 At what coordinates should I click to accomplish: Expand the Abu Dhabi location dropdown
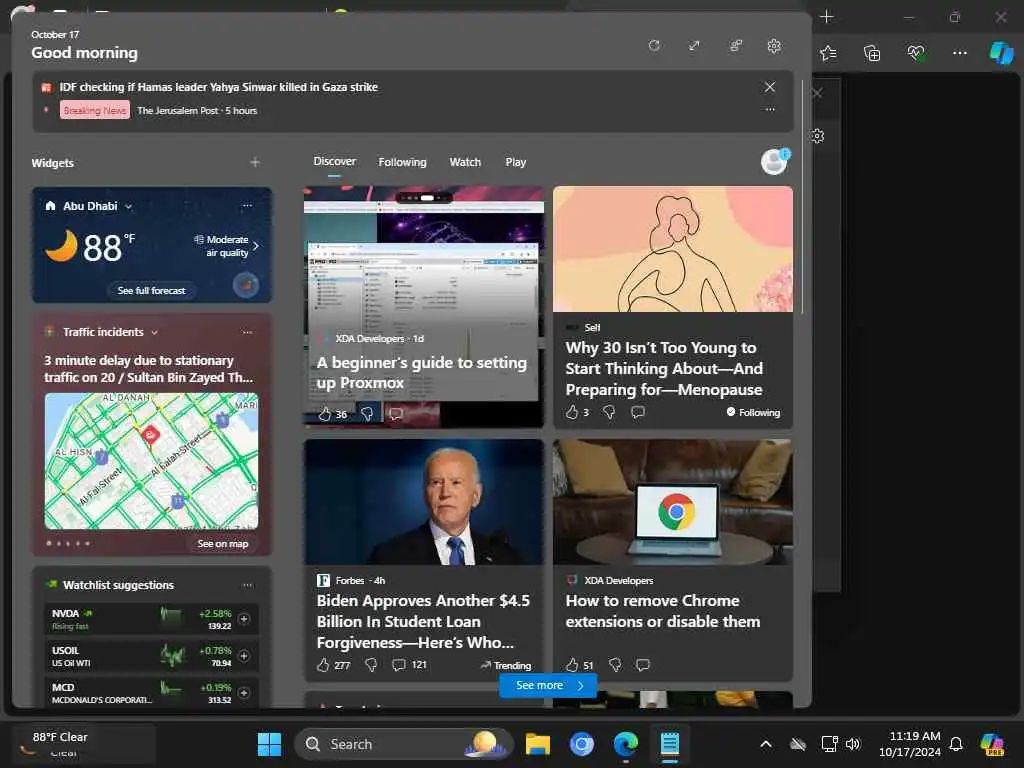129,206
